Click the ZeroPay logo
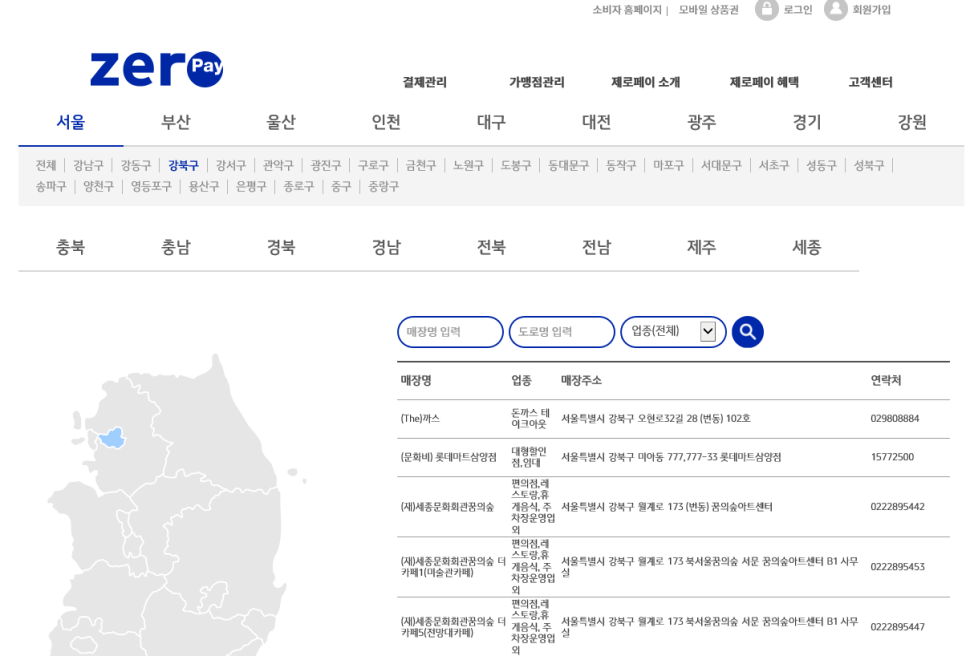Screen dimensions: 966x656 pyautogui.click(x=156, y=68)
